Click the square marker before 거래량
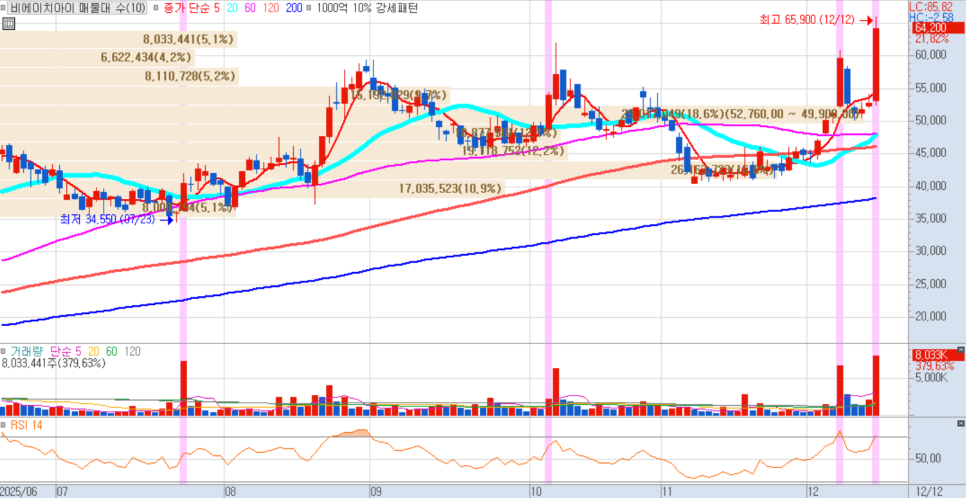The height and width of the screenshot is (498, 966). pyautogui.click(x=4, y=351)
